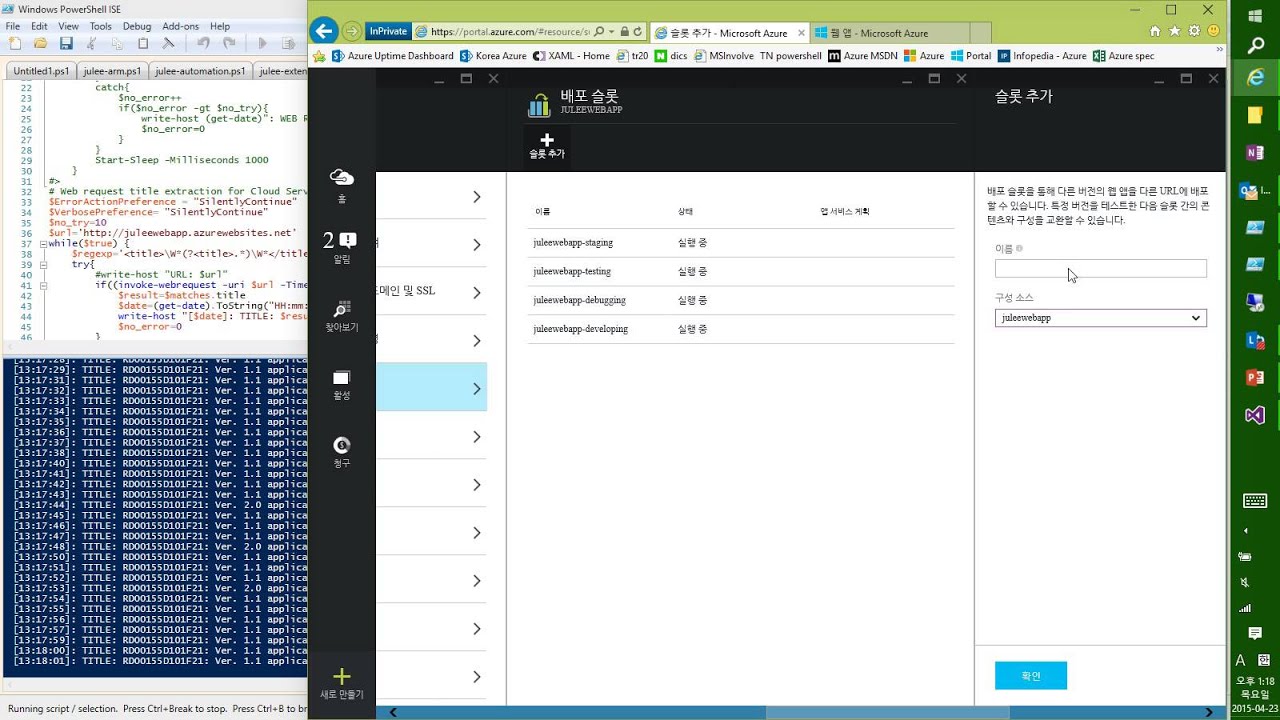Click the scroll right arrow of portal scrollbar
The width and height of the screenshot is (1280, 720).
pyautogui.click(x=1209, y=712)
